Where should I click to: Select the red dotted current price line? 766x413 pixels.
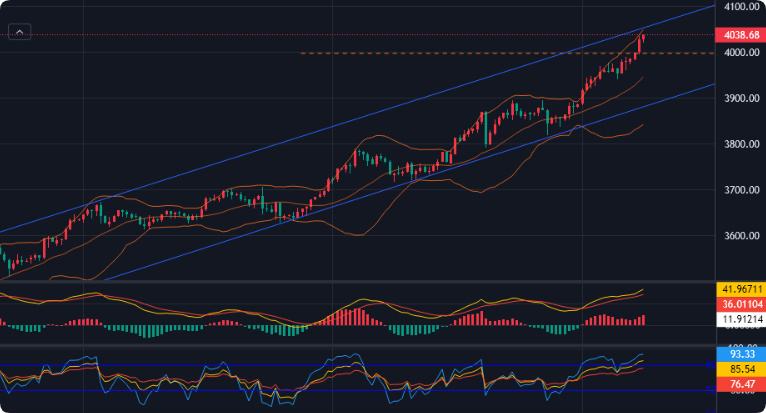(x=300, y=35)
